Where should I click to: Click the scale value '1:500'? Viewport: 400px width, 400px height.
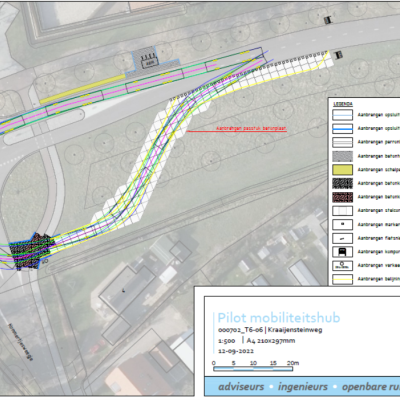click(x=227, y=341)
